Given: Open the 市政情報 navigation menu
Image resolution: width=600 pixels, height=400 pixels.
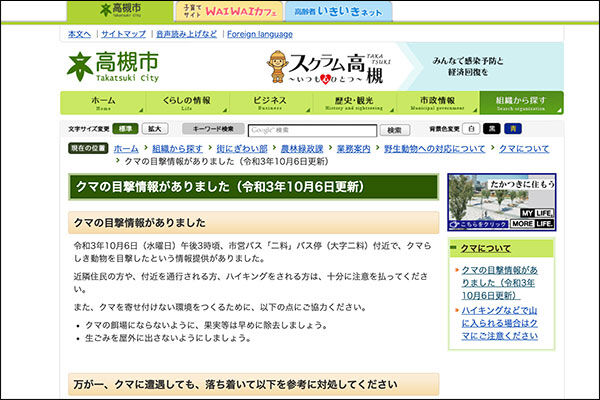Looking at the screenshot, I should pyautogui.click(x=437, y=103).
